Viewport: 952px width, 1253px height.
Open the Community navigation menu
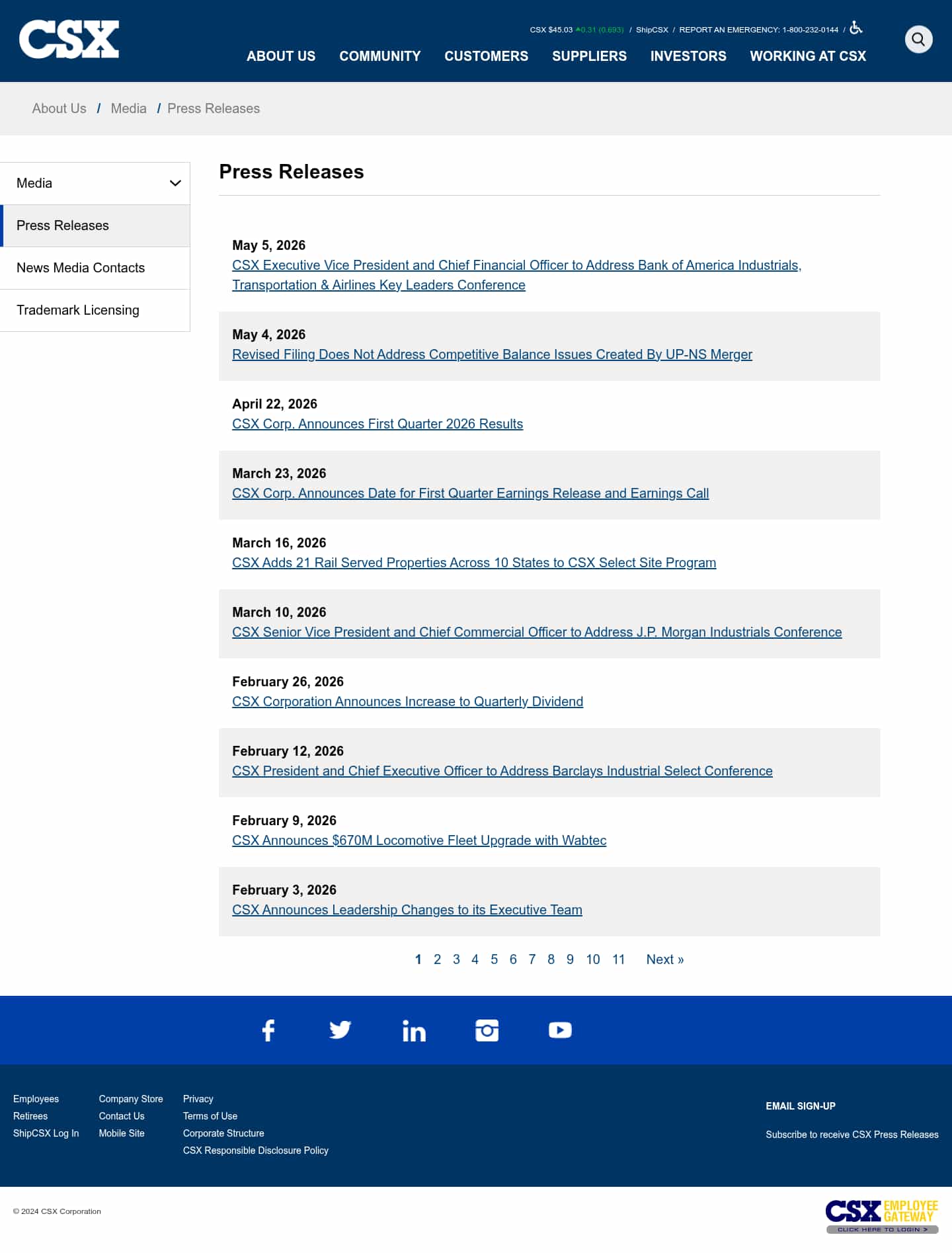(380, 56)
